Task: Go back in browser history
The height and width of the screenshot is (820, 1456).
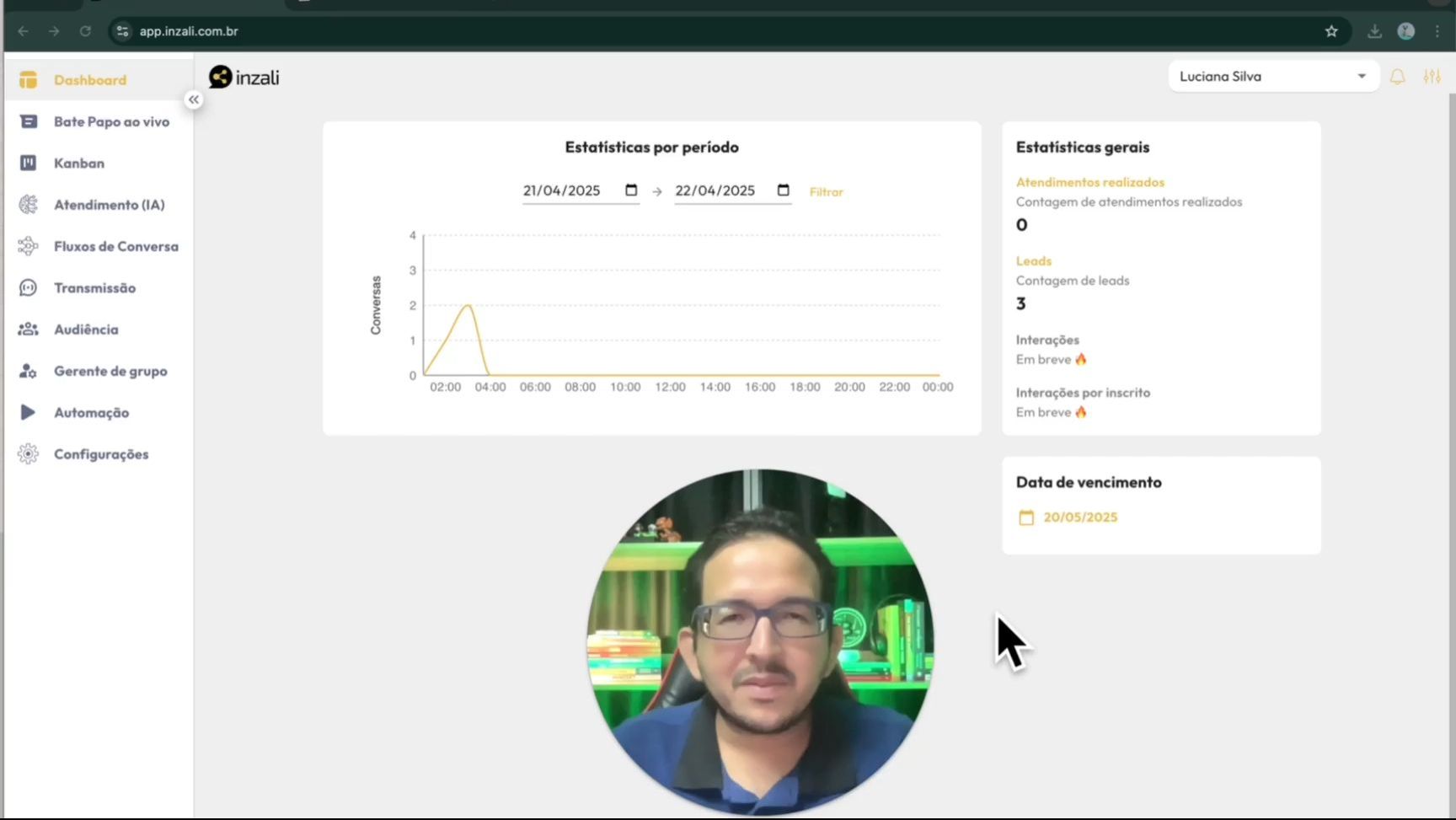Action: 23,31
